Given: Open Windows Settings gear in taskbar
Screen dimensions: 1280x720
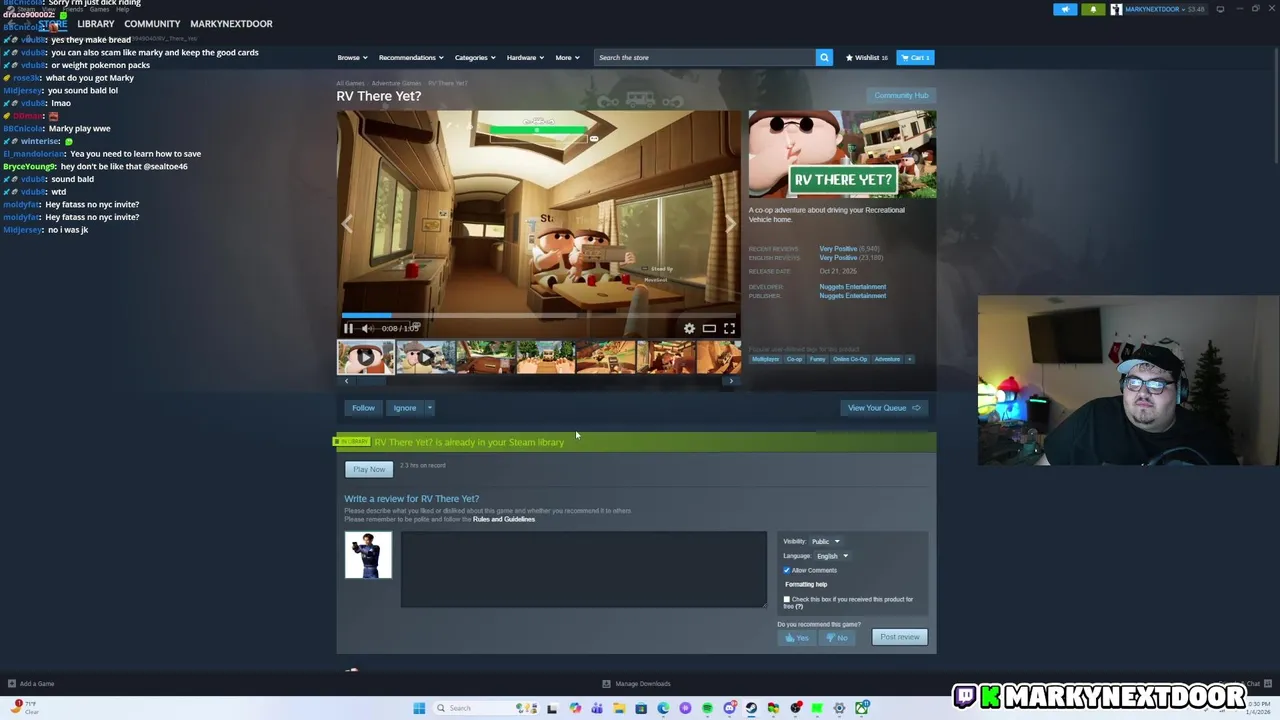Looking at the screenshot, I should click(x=839, y=708).
